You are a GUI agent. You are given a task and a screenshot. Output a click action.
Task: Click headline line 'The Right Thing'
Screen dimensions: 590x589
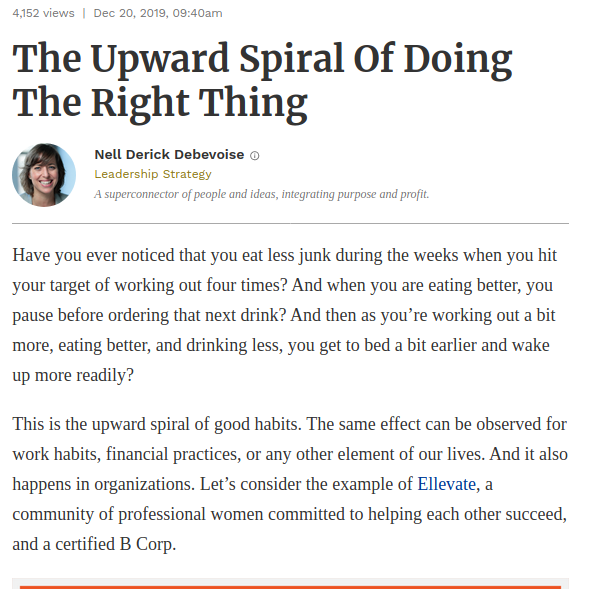160,103
